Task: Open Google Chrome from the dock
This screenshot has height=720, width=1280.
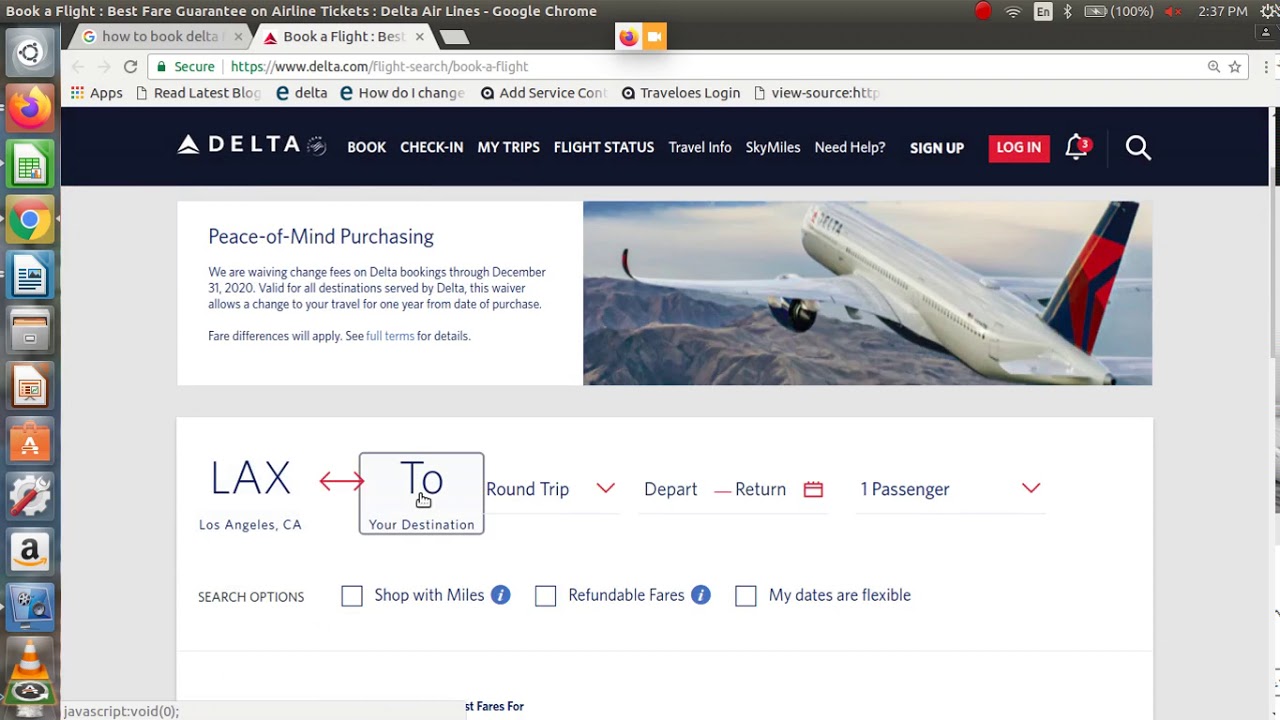Action: (x=30, y=221)
